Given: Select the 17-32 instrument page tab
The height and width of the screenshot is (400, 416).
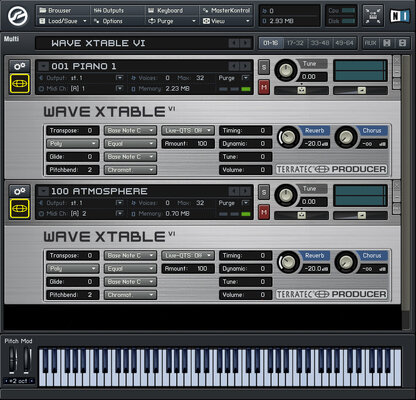Looking at the screenshot, I should pos(295,43).
